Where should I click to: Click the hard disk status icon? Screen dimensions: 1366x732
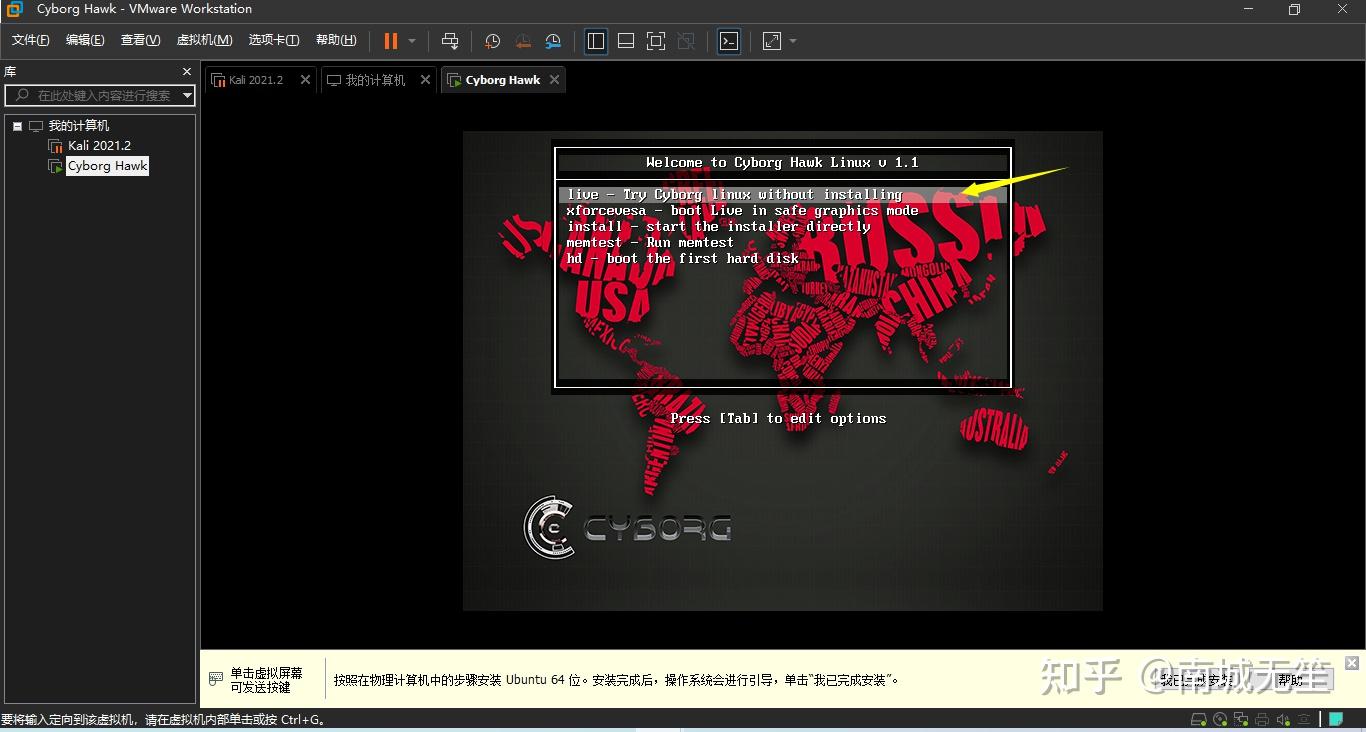coord(1198,719)
